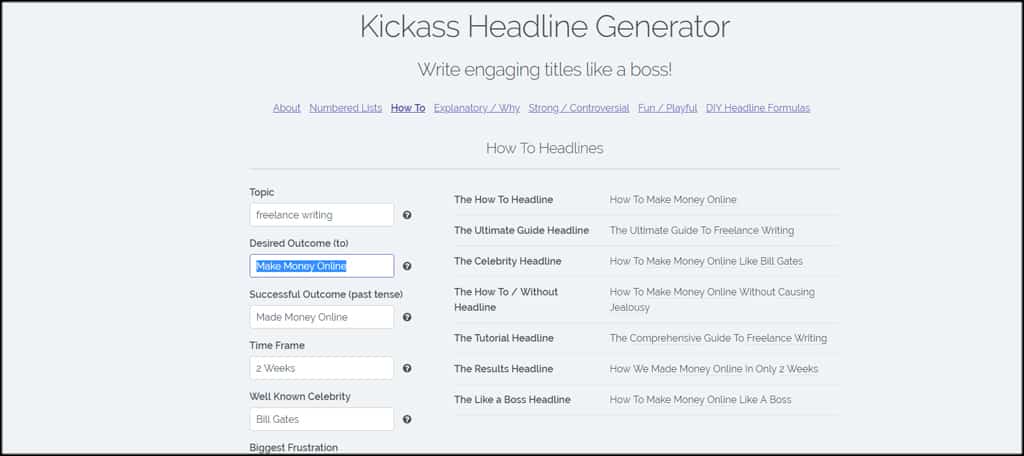
Task: Open Strong / Controversial headlines
Action: tap(579, 108)
